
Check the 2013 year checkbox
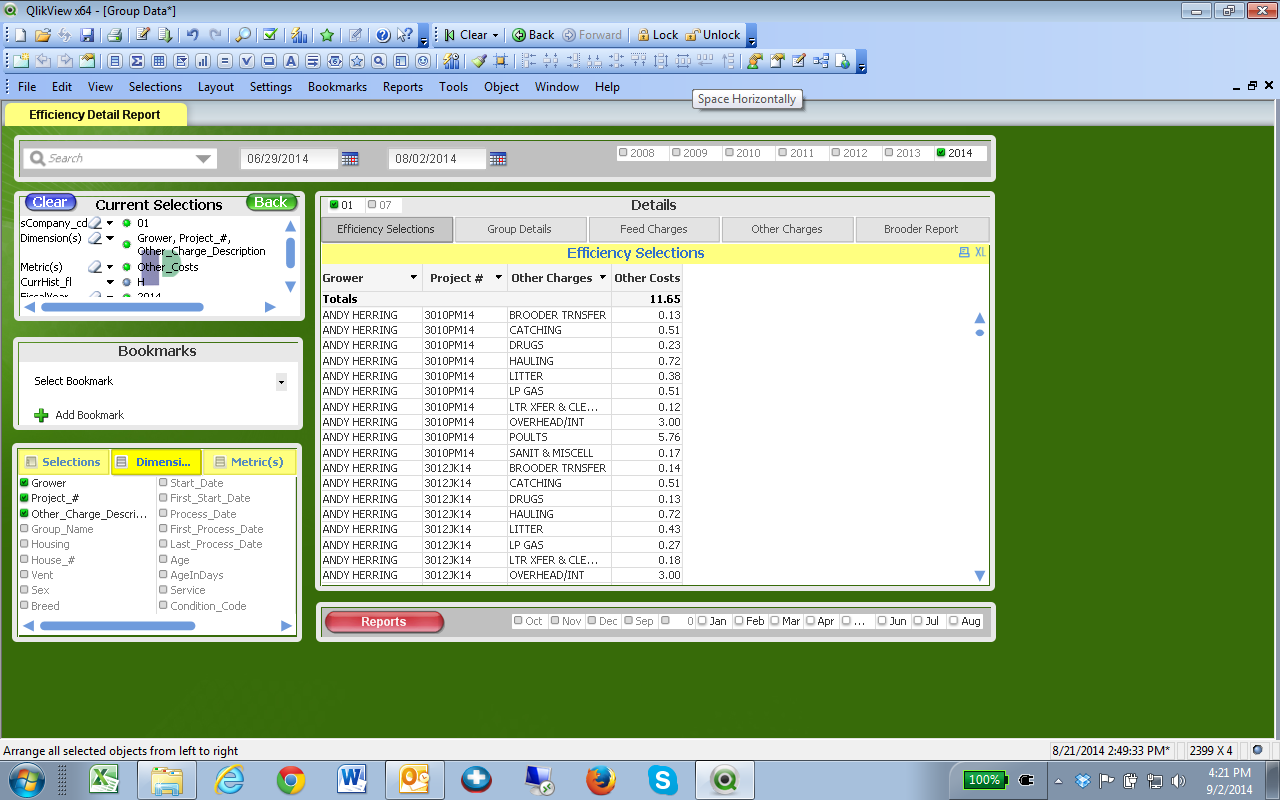tap(889, 153)
